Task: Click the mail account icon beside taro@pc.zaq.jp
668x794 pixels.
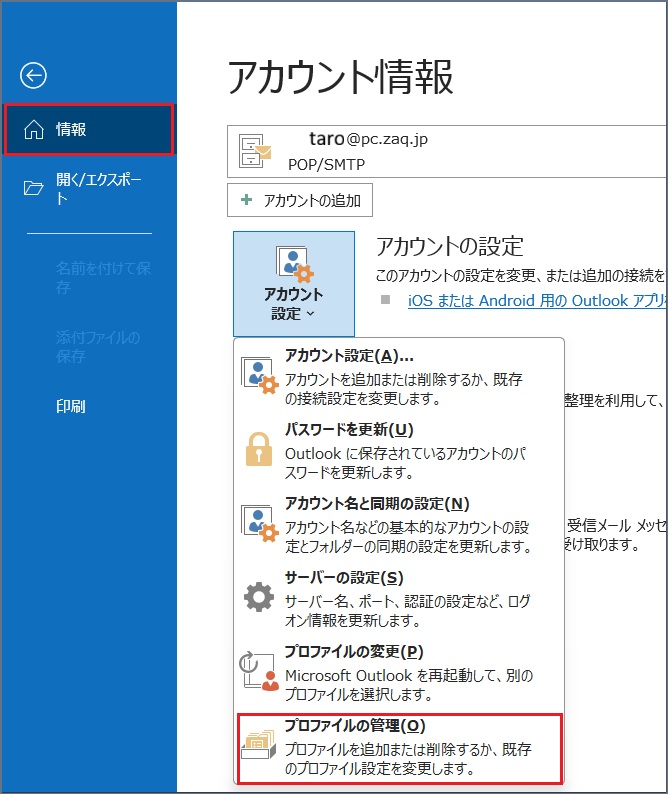Action: 253,151
